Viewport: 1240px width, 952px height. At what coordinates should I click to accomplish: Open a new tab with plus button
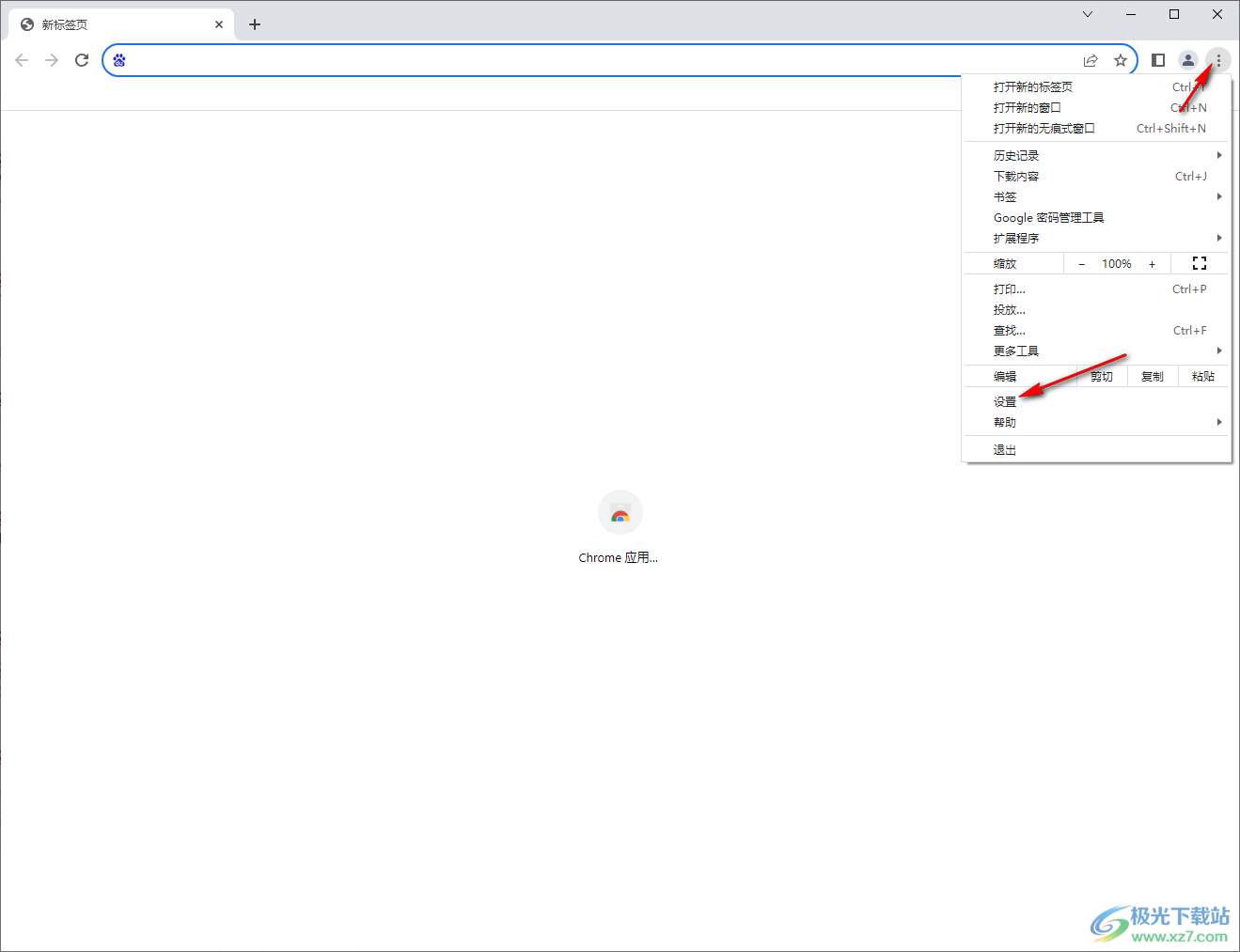pyautogui.click(x=255, y=24)
